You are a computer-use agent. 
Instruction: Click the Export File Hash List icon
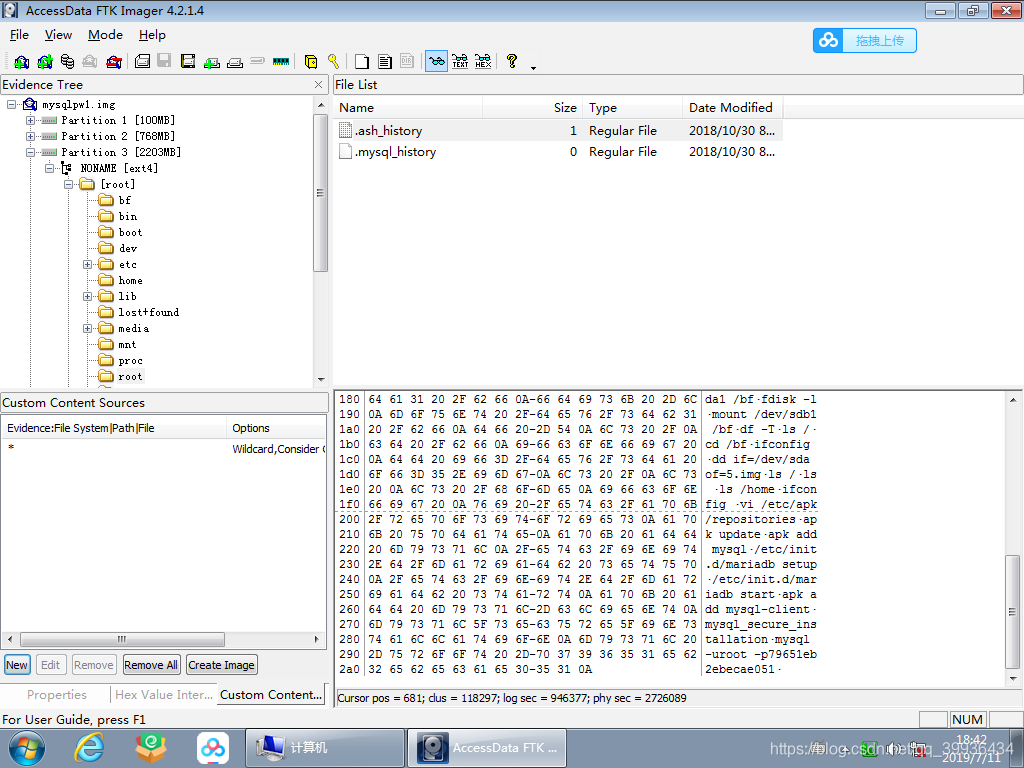click(385, 61)
